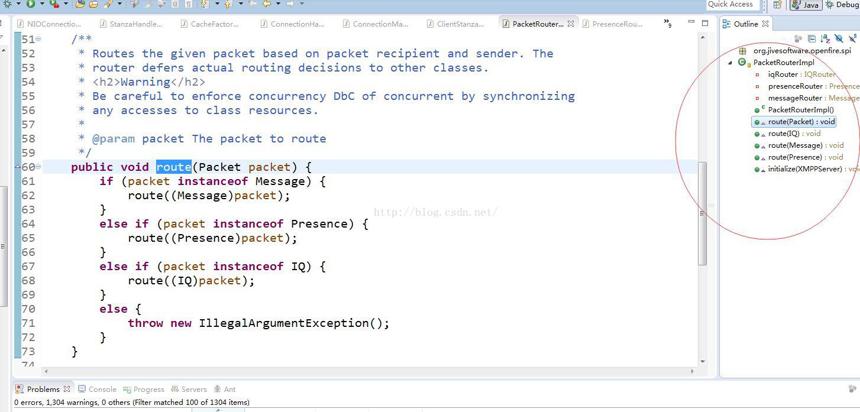Click the green Run button in toolbar
The height and width of the screenshot is (412, 860).
point(31,3)
